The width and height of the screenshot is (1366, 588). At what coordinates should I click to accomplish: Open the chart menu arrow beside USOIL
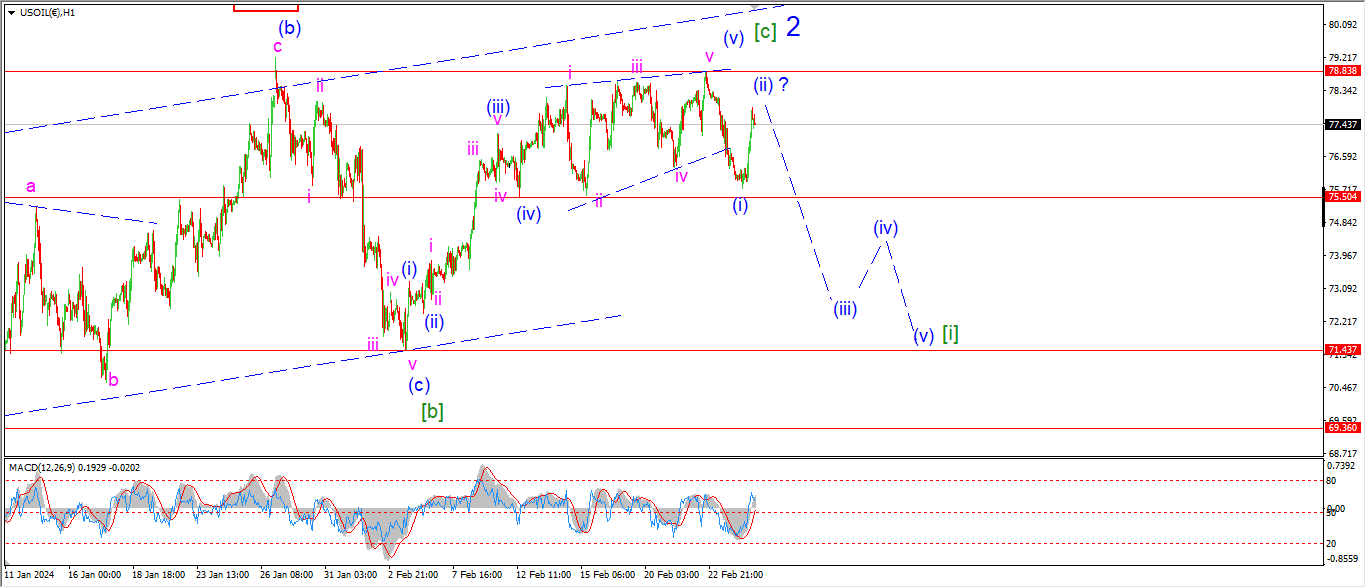pos(10,13)
